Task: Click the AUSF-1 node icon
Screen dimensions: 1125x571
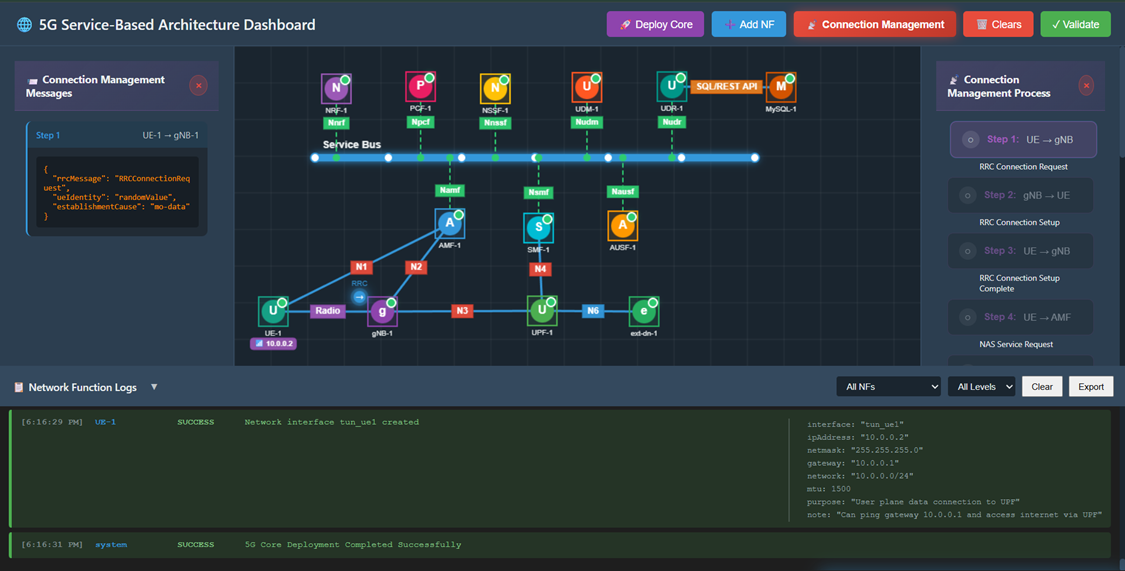Action: point(622,226)
